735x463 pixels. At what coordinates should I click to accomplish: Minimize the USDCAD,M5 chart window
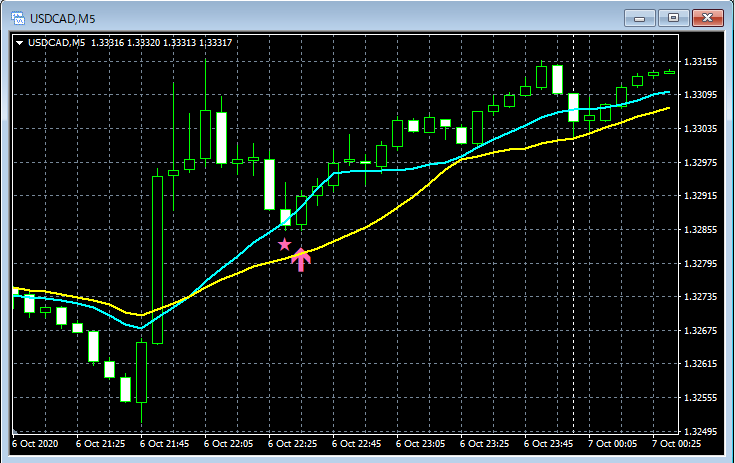pyautogui.click(x=639, y=18)
